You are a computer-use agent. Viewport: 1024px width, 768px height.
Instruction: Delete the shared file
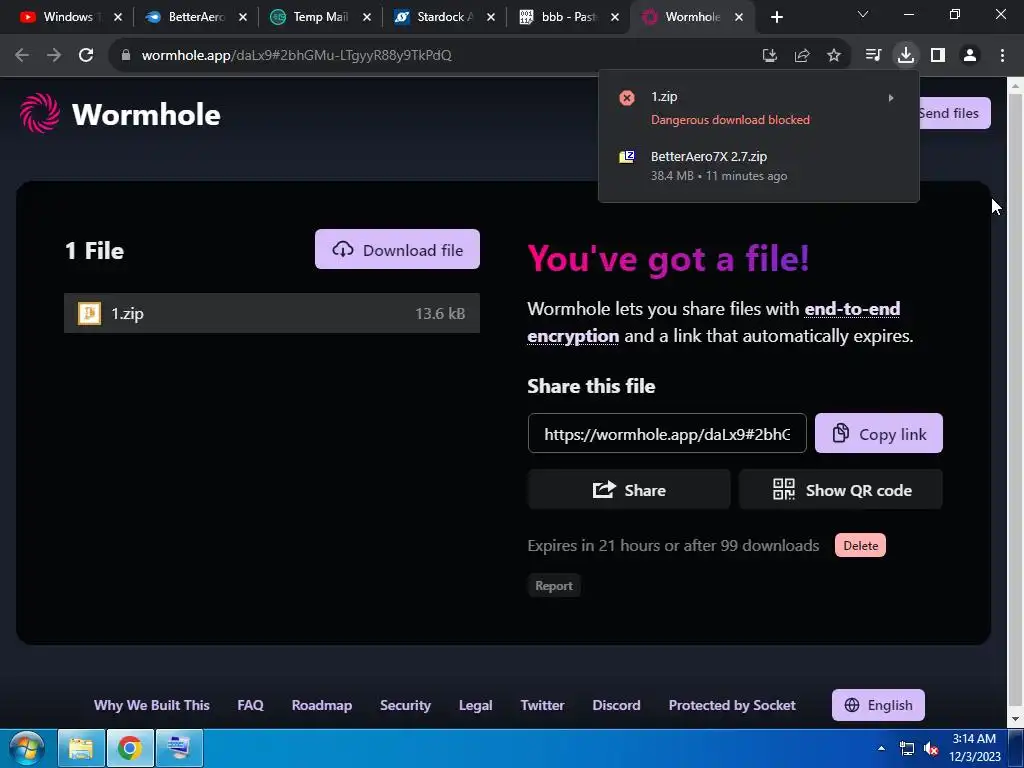(860, 546)
